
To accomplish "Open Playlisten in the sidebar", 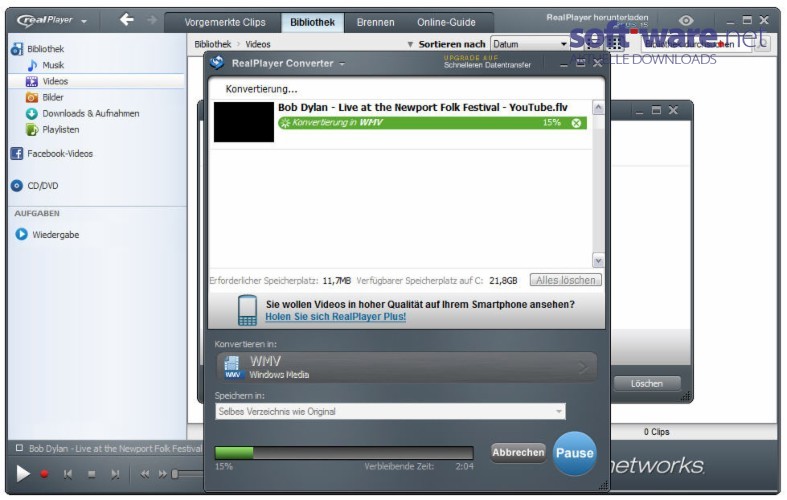I will coord(61,130).
